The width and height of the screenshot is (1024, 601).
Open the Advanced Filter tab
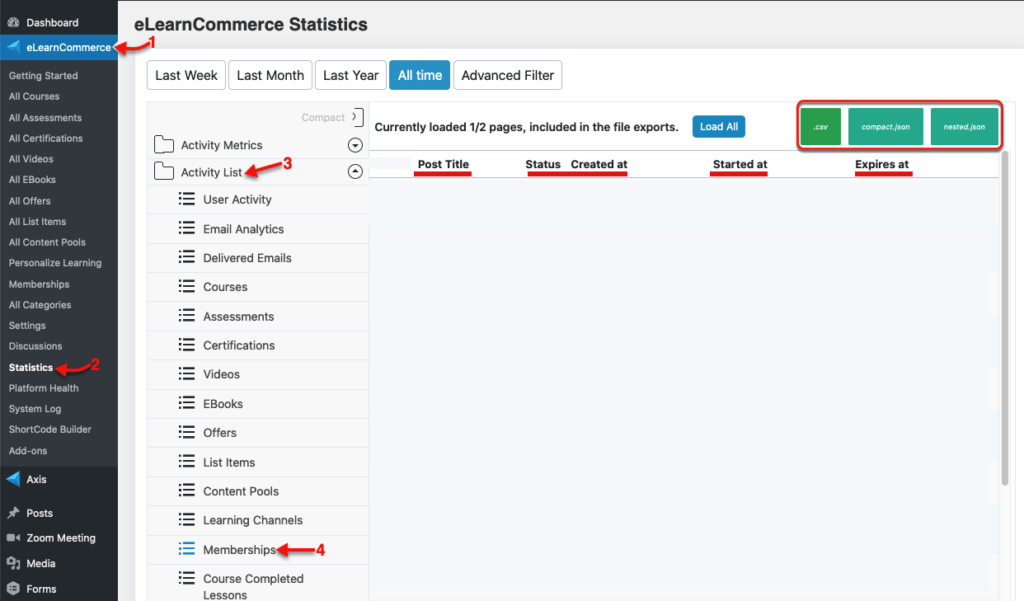[507, 75]
